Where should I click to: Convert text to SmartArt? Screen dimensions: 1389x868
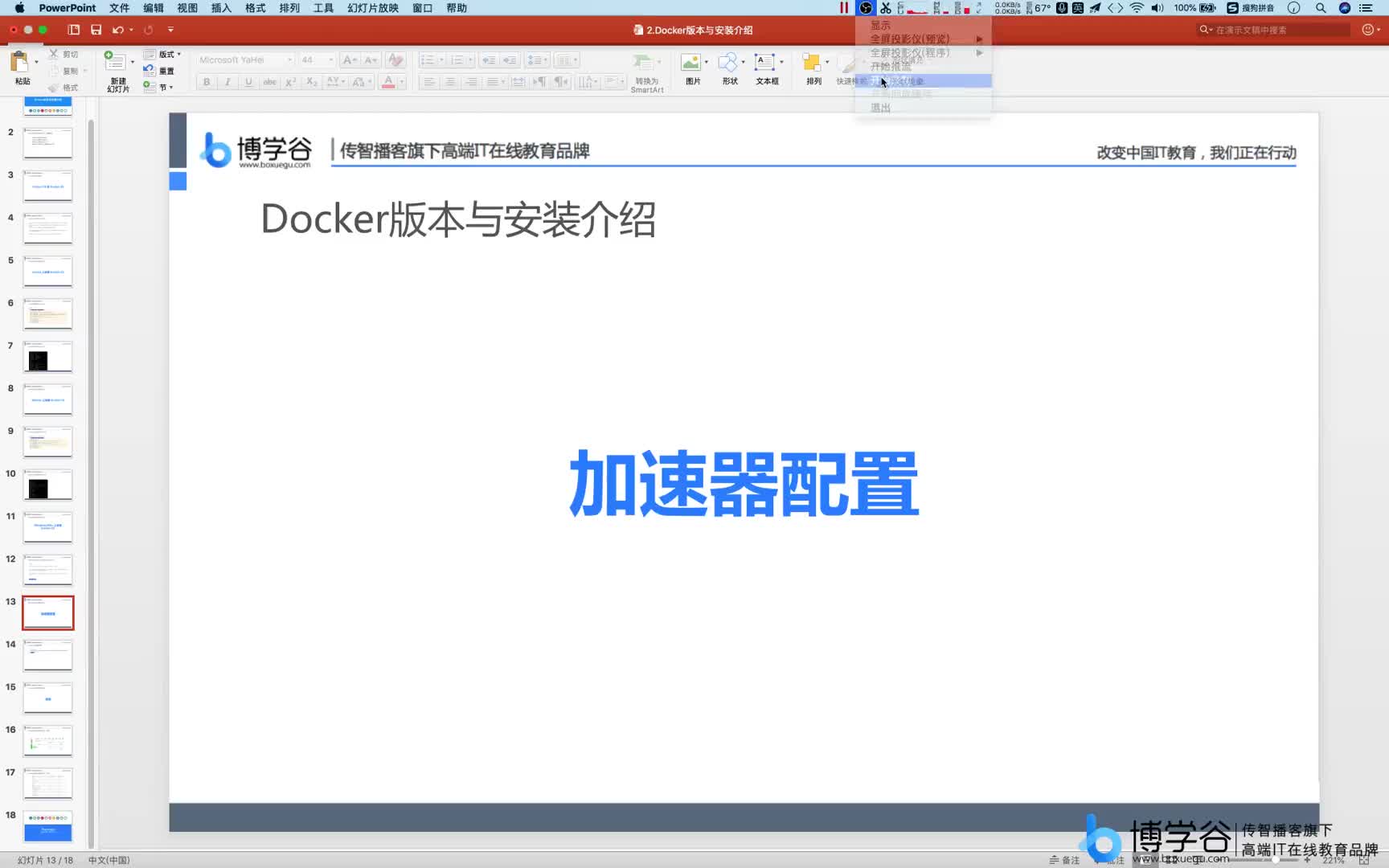coord(647,72)
